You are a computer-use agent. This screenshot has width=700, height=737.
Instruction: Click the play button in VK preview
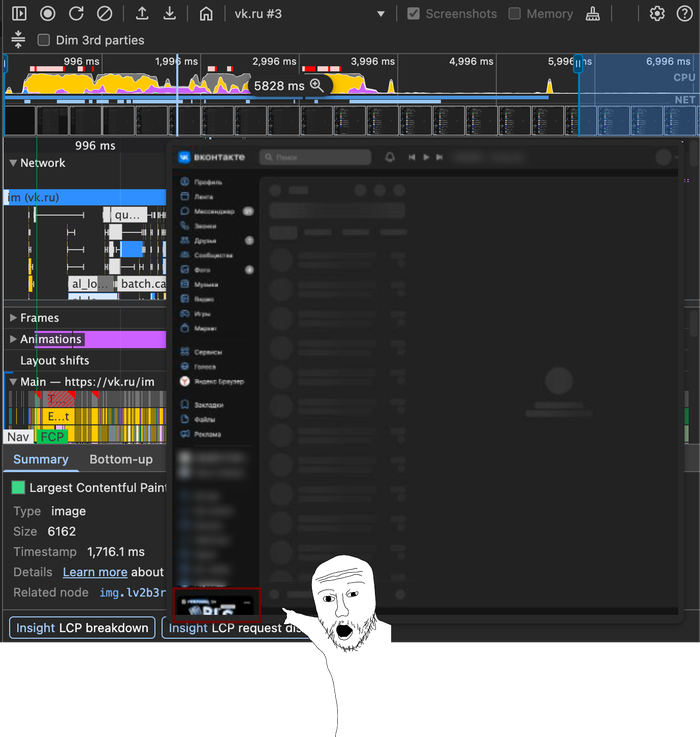426,157
